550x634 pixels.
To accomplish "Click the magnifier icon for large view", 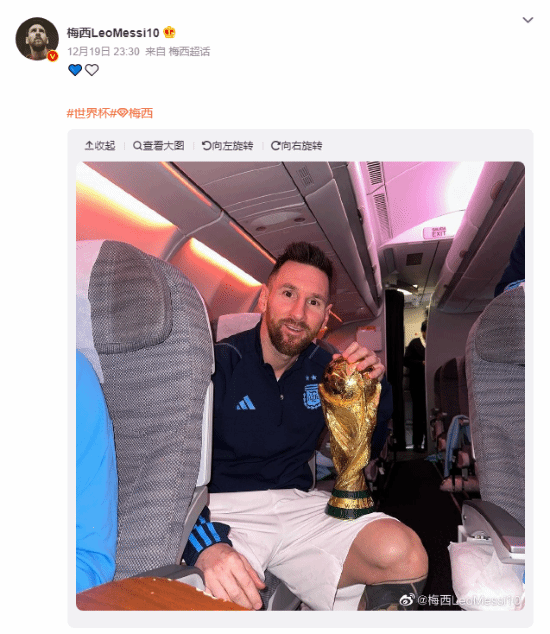I will click(138, 146).
